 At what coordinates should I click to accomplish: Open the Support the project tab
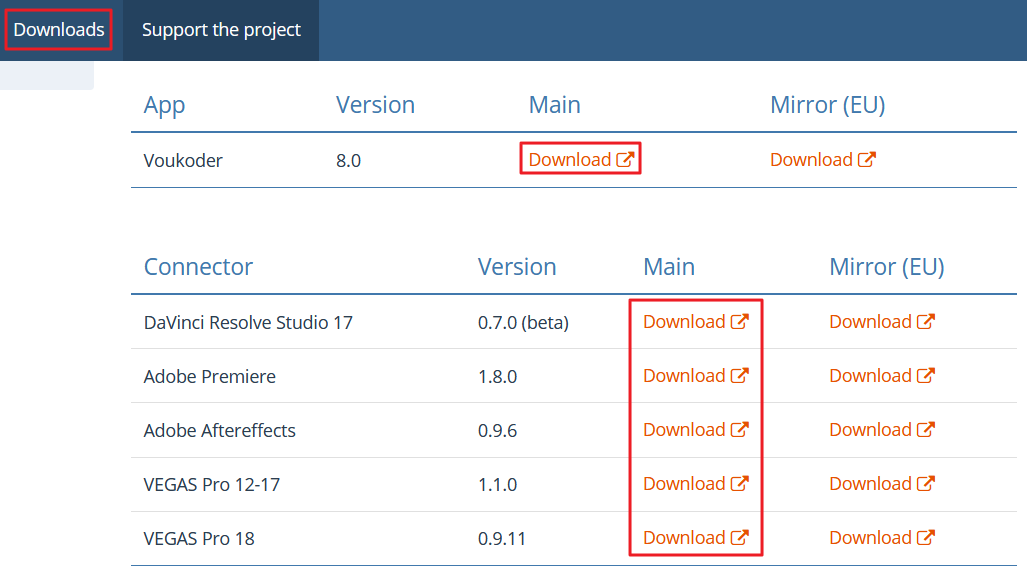pyautogui.click(x=221, y=29)
